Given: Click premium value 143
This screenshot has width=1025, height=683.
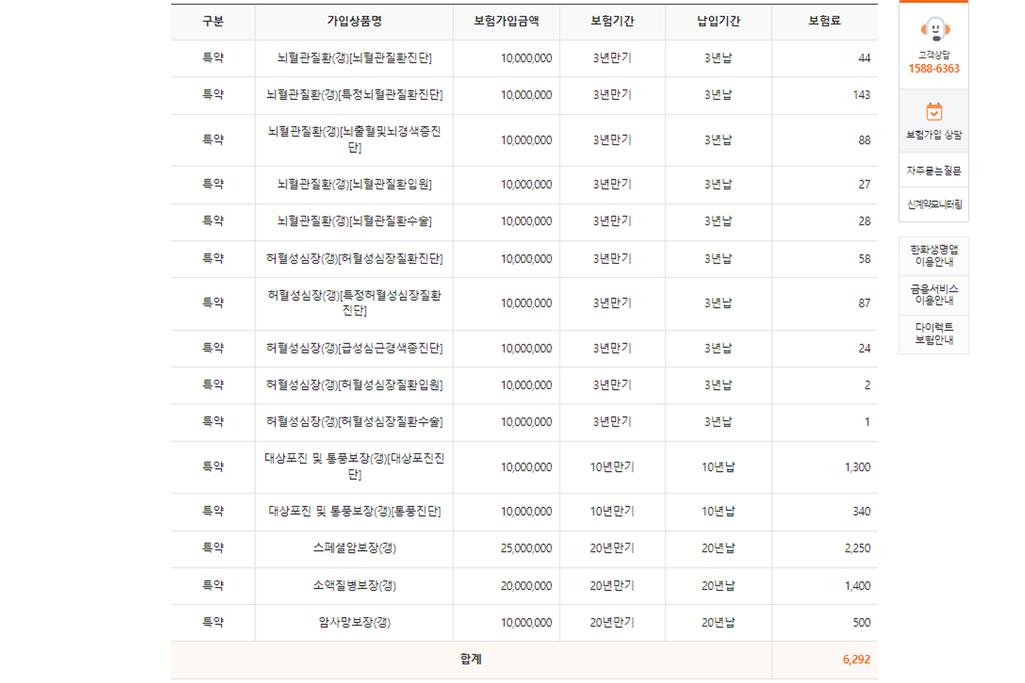Looking at the screenshot, I should pos(862,95).
